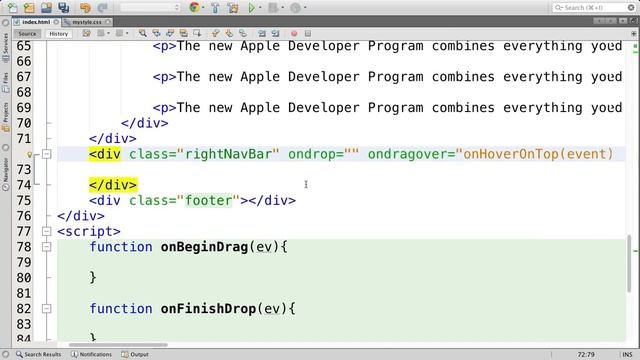Click the scroll documents right arrow
Image resolution: width=640 pixels, height=360 pixels.
tap(610, 21)
